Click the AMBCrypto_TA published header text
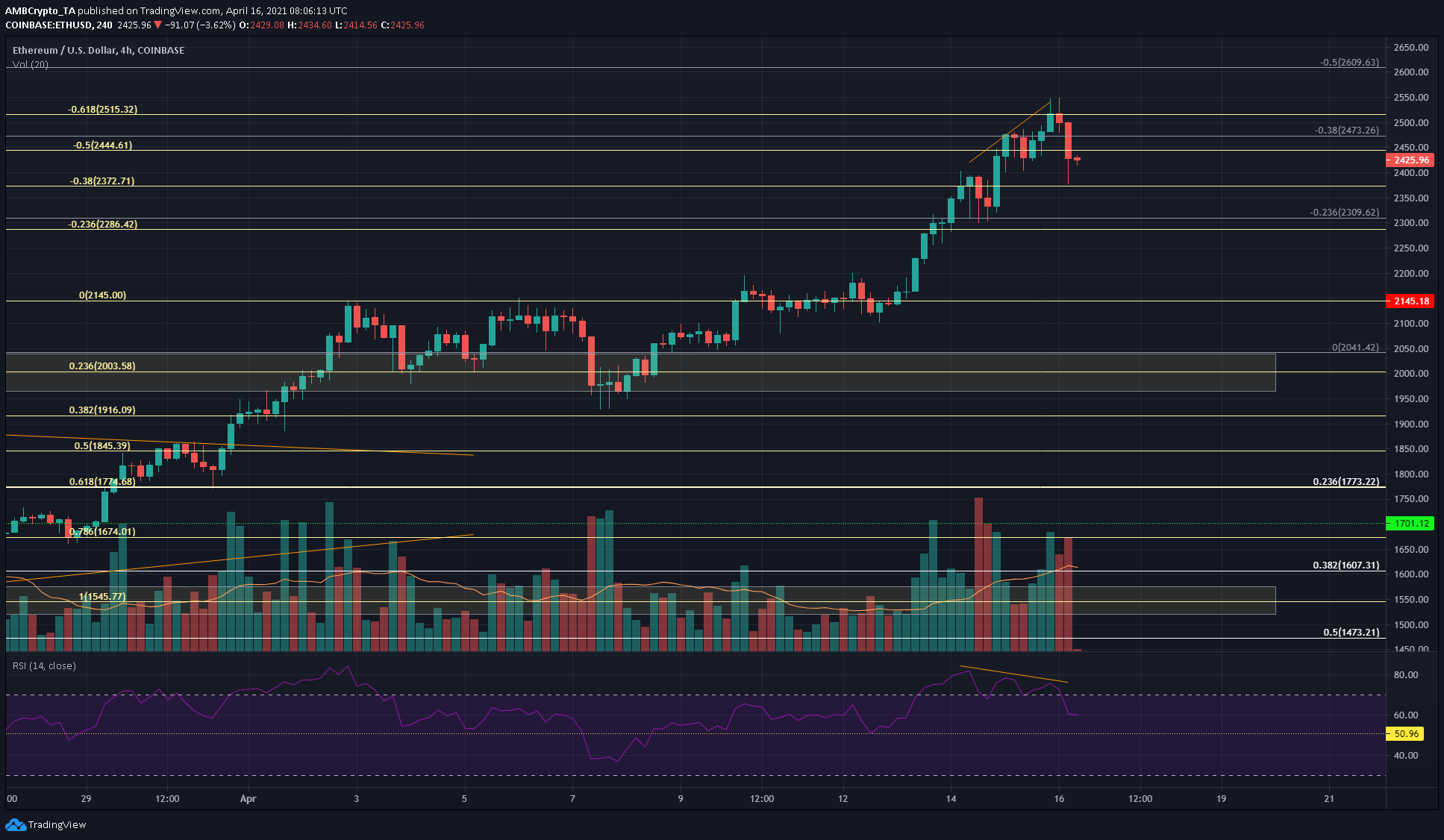 tap(176, 11)
